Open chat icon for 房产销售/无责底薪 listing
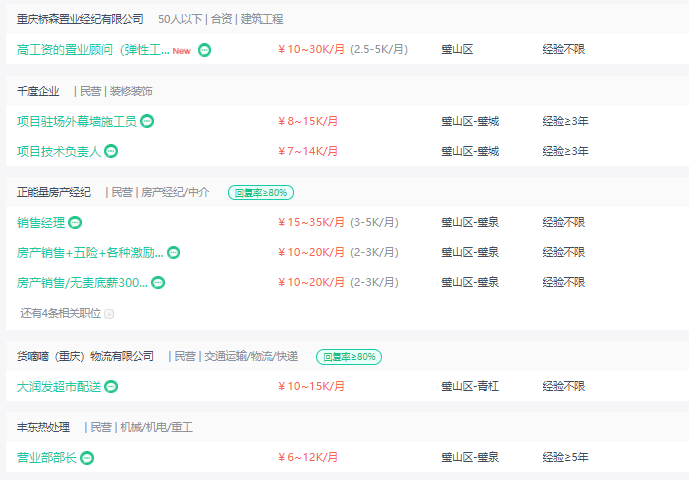Viewport: 689px width, 480px height. tap(158, 283)
